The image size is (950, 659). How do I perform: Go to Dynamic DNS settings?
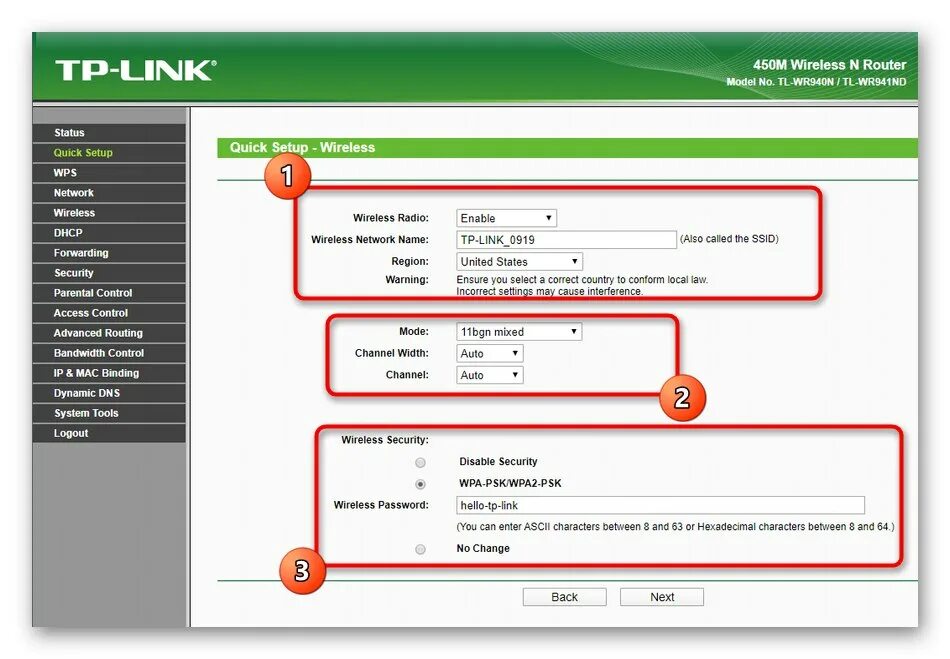click(x=109, y=392)
